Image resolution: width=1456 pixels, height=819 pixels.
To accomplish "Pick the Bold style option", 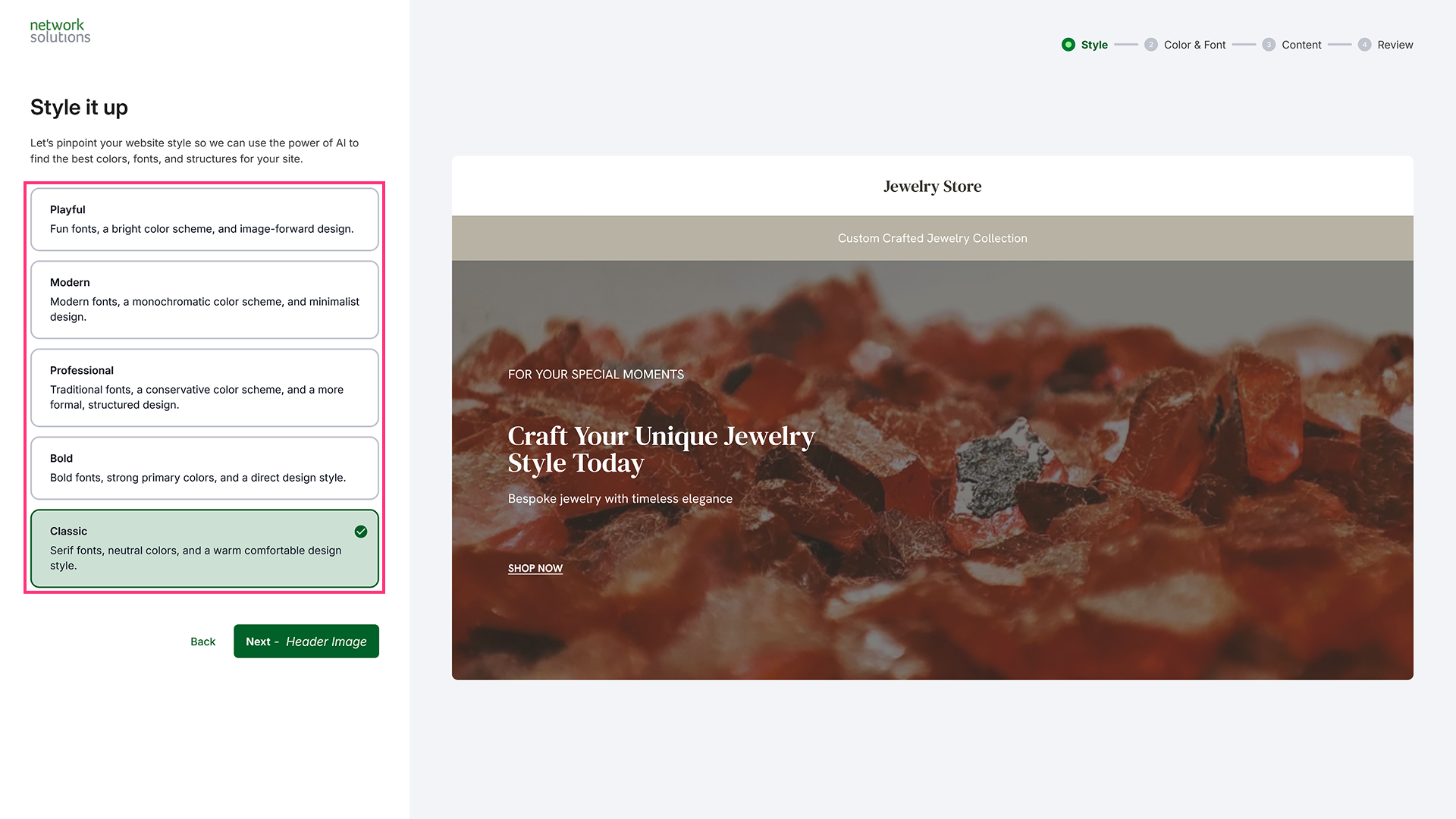I will pos(205,468).
